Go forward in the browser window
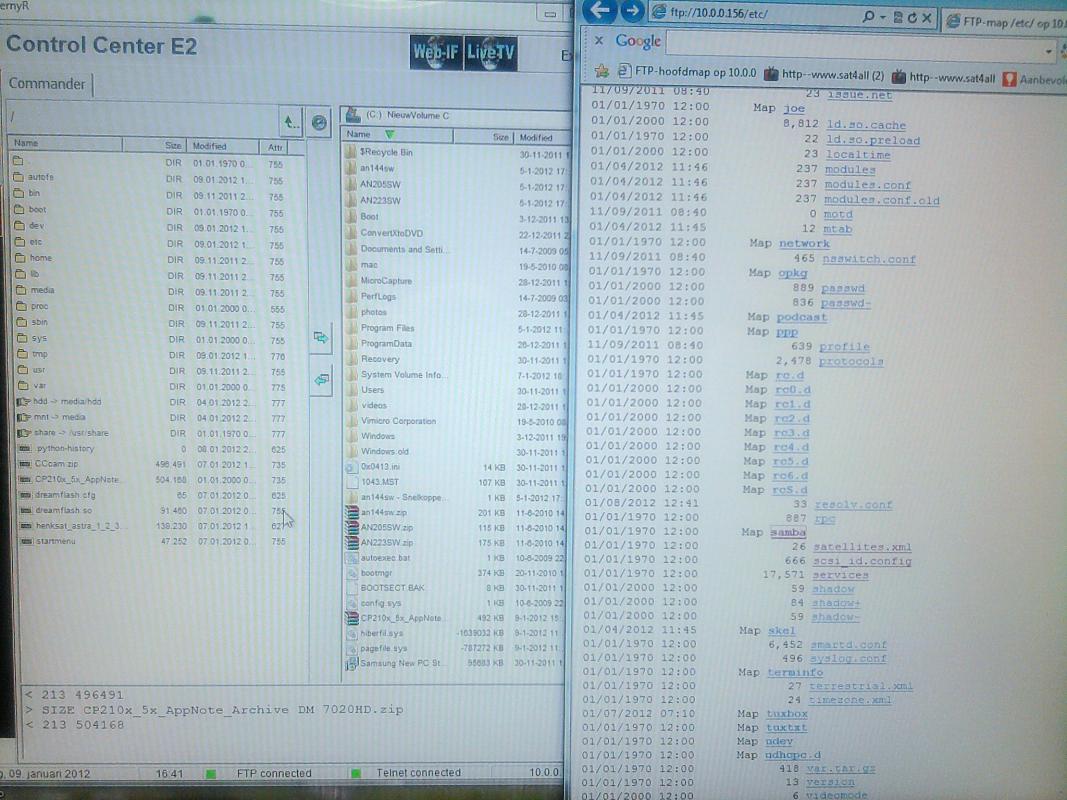This screenshot has height=800, width=1067. 632,11
